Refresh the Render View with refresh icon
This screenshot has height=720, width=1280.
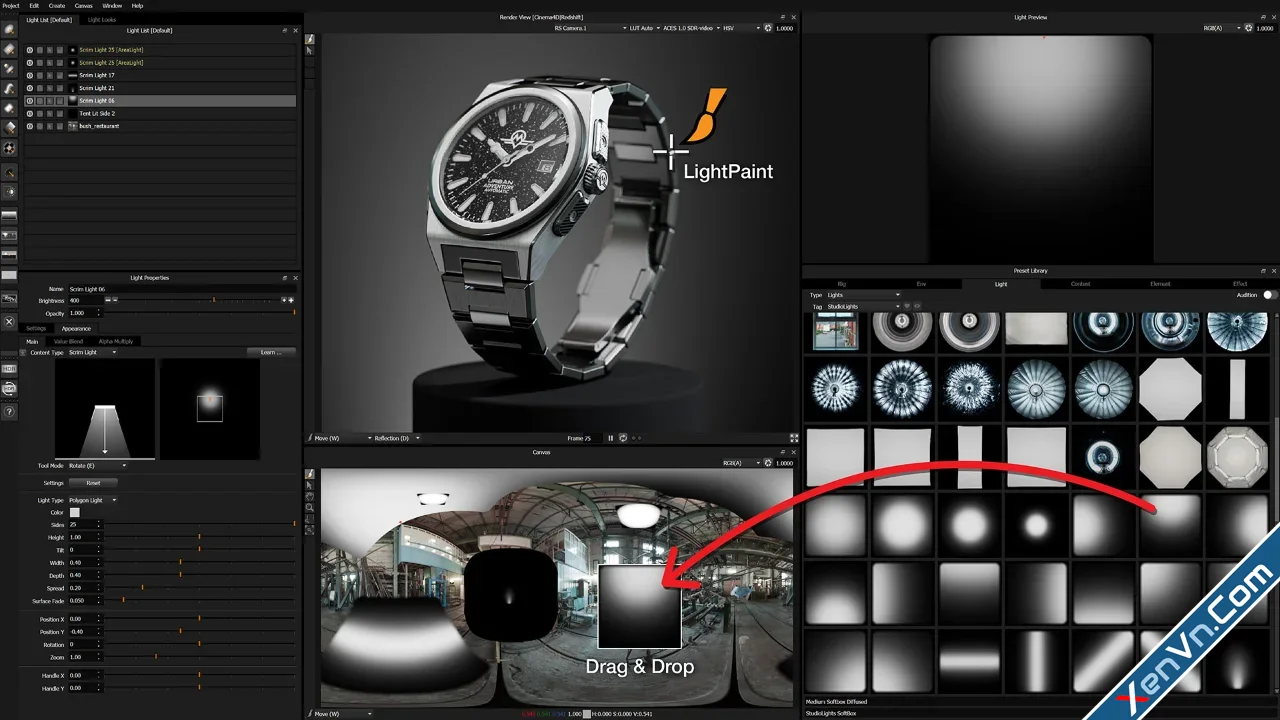coord(623,438)
